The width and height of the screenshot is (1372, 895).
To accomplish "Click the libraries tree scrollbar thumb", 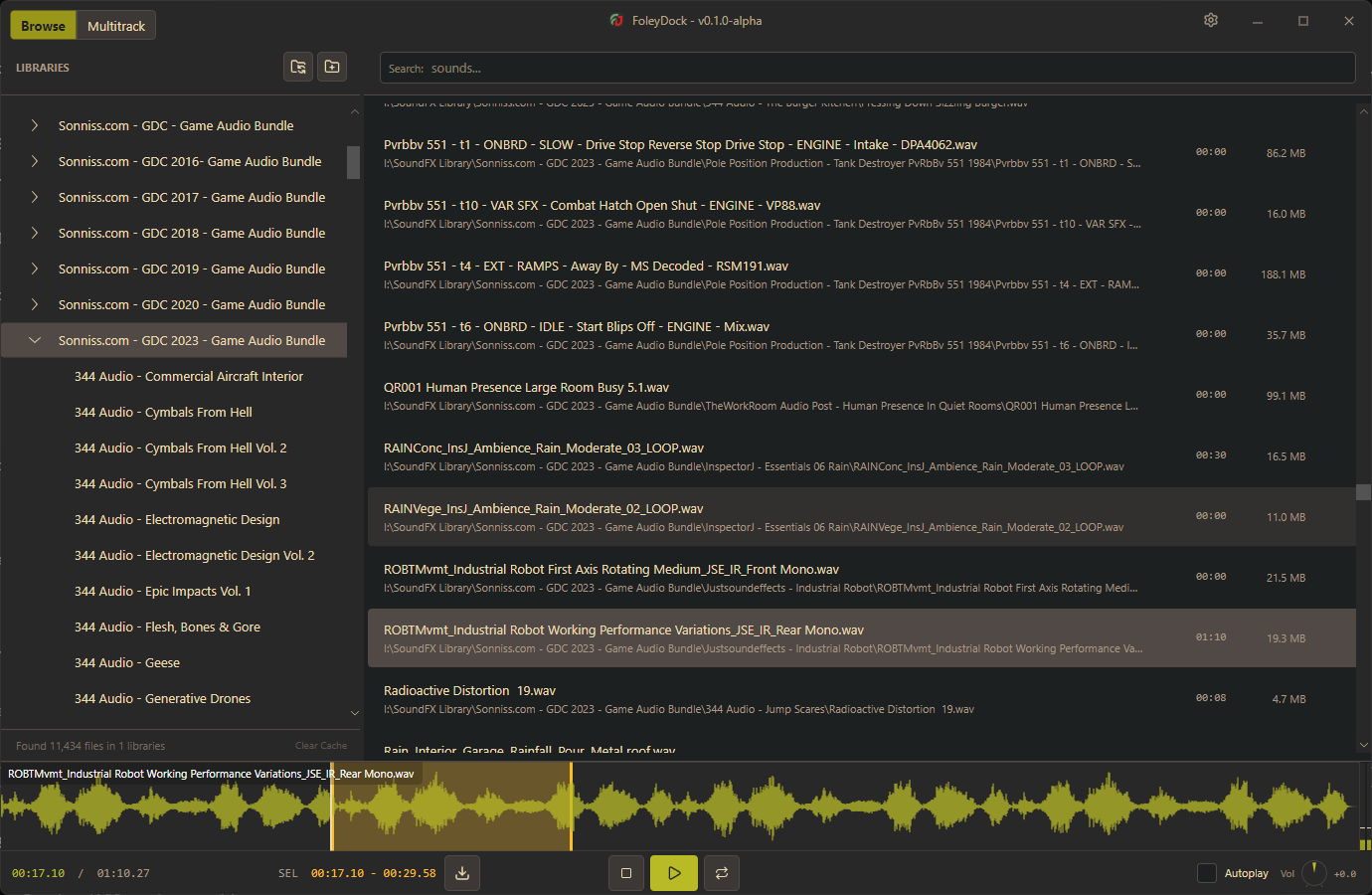I will click(353, 162).
